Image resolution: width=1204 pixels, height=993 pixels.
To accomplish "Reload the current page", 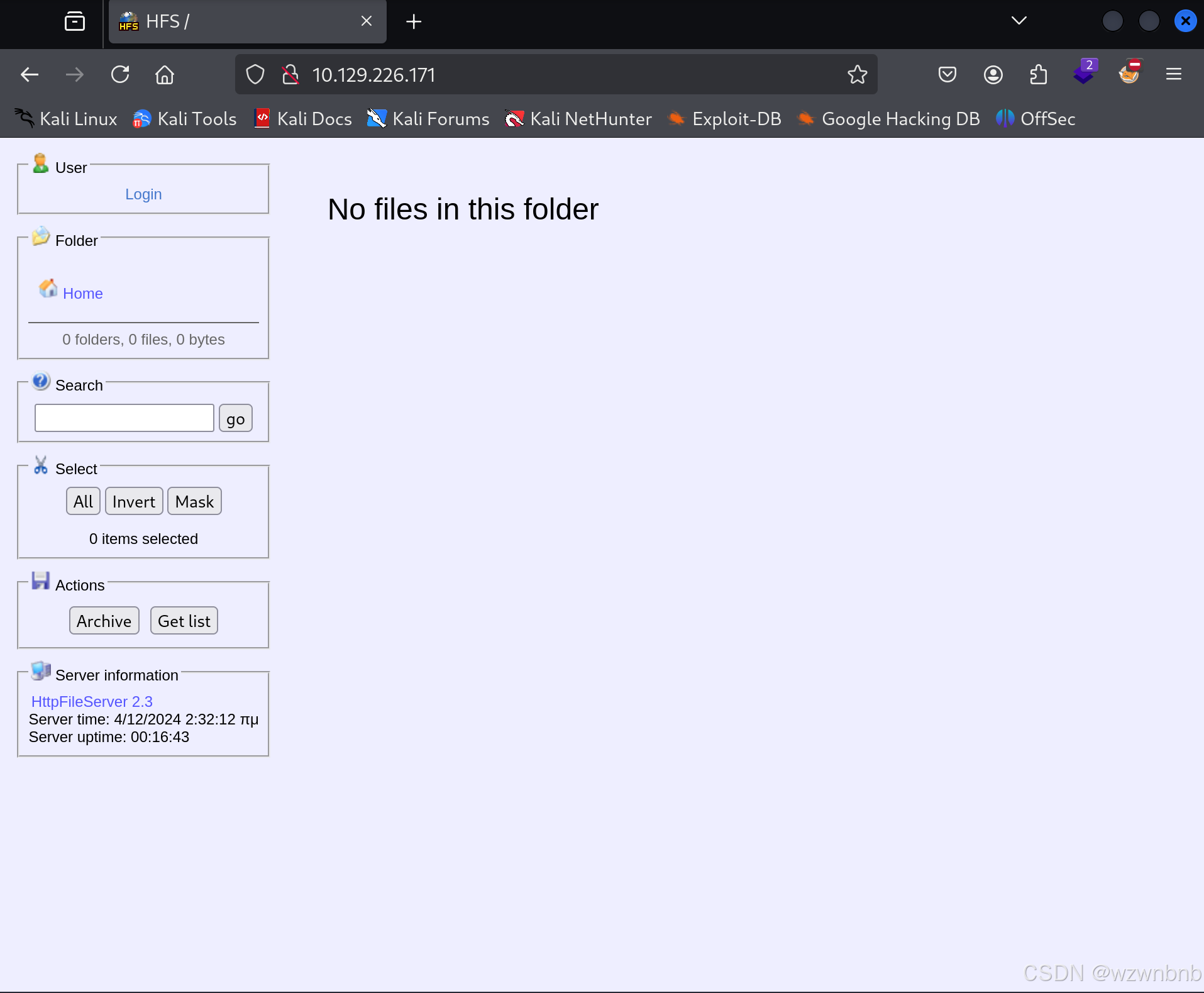I will tap(119, 74).
